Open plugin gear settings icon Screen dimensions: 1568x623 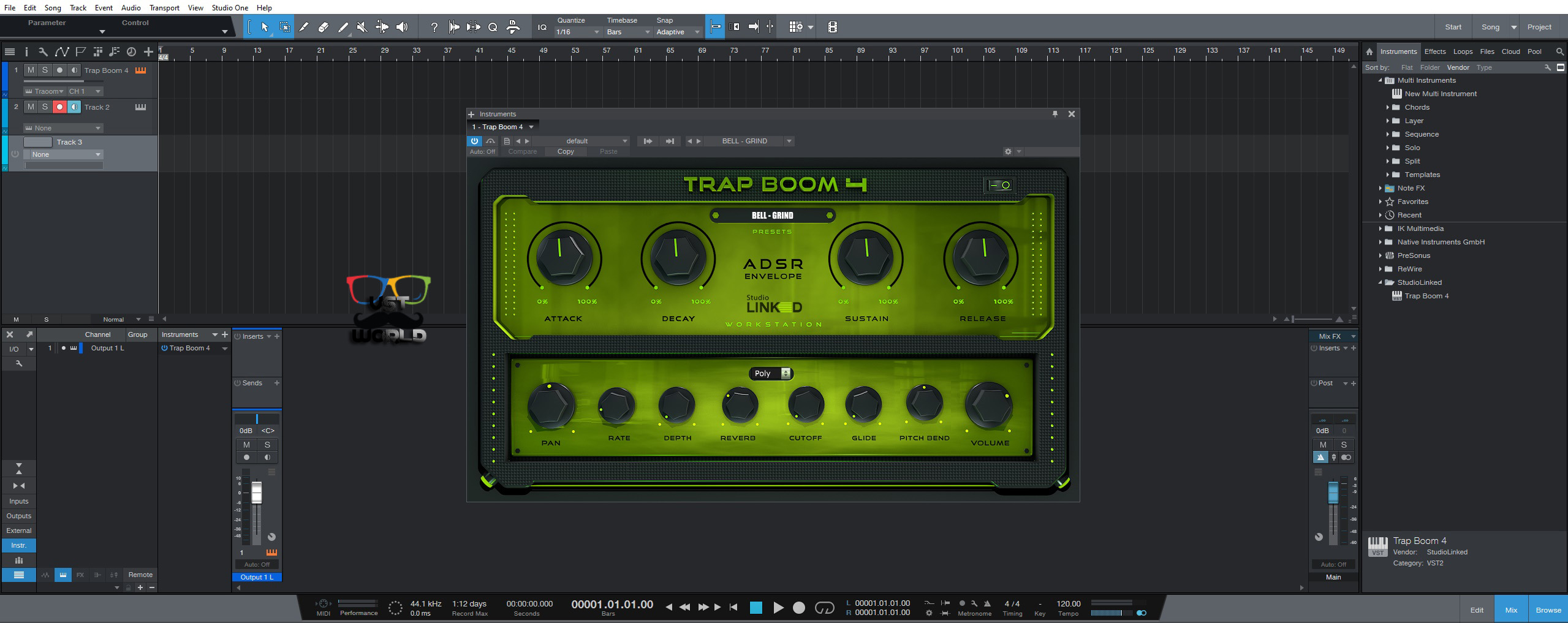tap(1008, 151)
